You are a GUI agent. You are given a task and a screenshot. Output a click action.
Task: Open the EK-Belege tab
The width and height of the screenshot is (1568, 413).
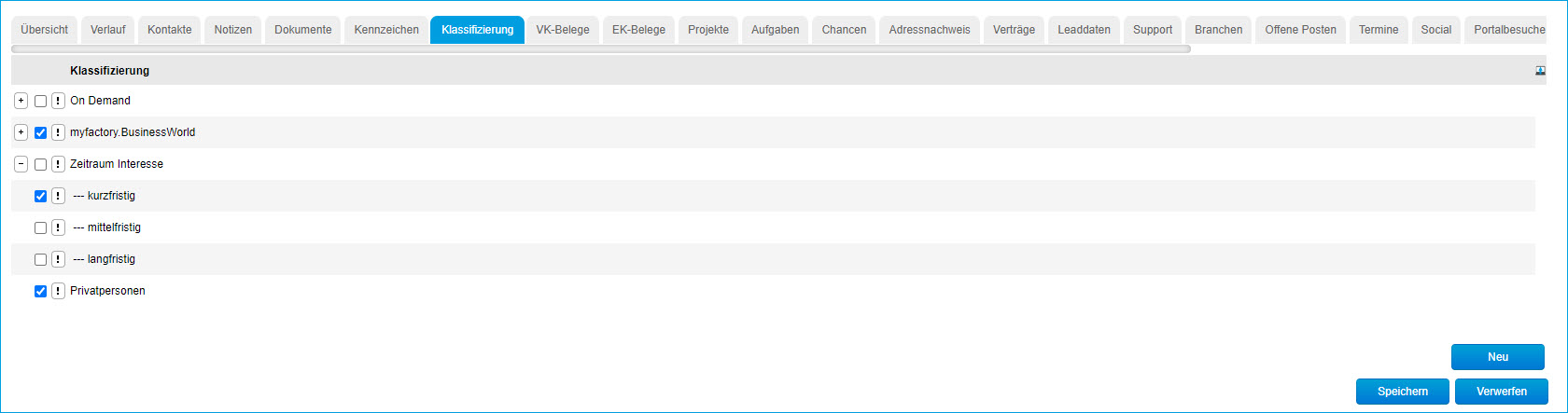639,30
